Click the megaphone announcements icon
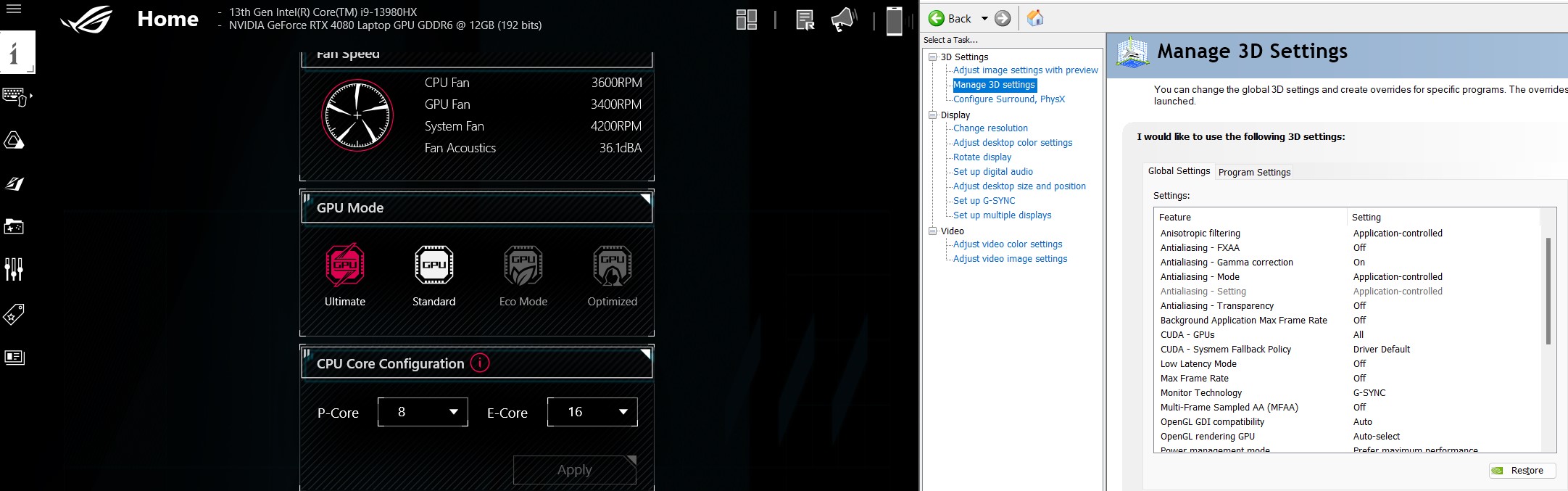Image resolution: width=1568 pixels, height=491 pixels. click(x=843, y=20)
